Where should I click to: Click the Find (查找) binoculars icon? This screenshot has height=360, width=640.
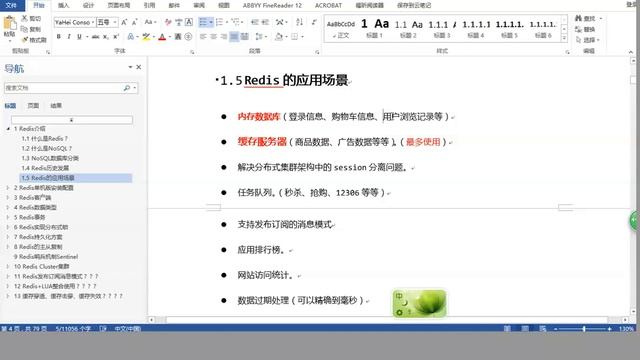578,18
